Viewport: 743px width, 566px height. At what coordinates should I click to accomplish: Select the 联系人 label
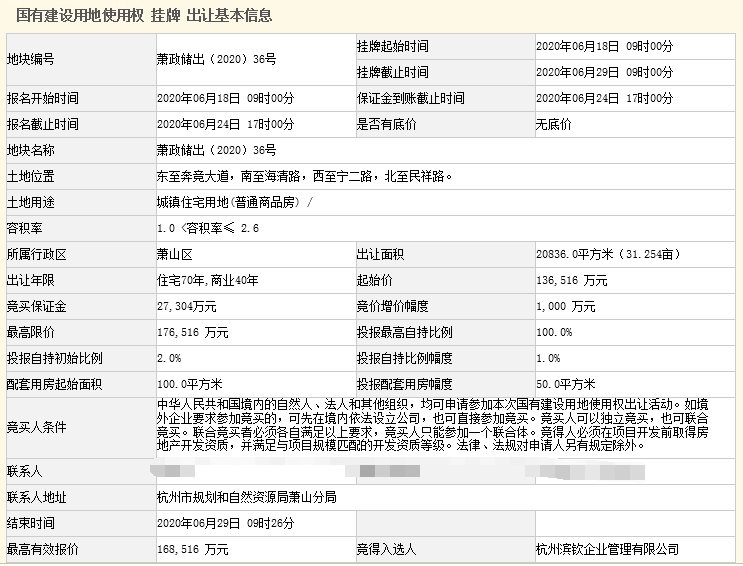(x=25, y=472)
